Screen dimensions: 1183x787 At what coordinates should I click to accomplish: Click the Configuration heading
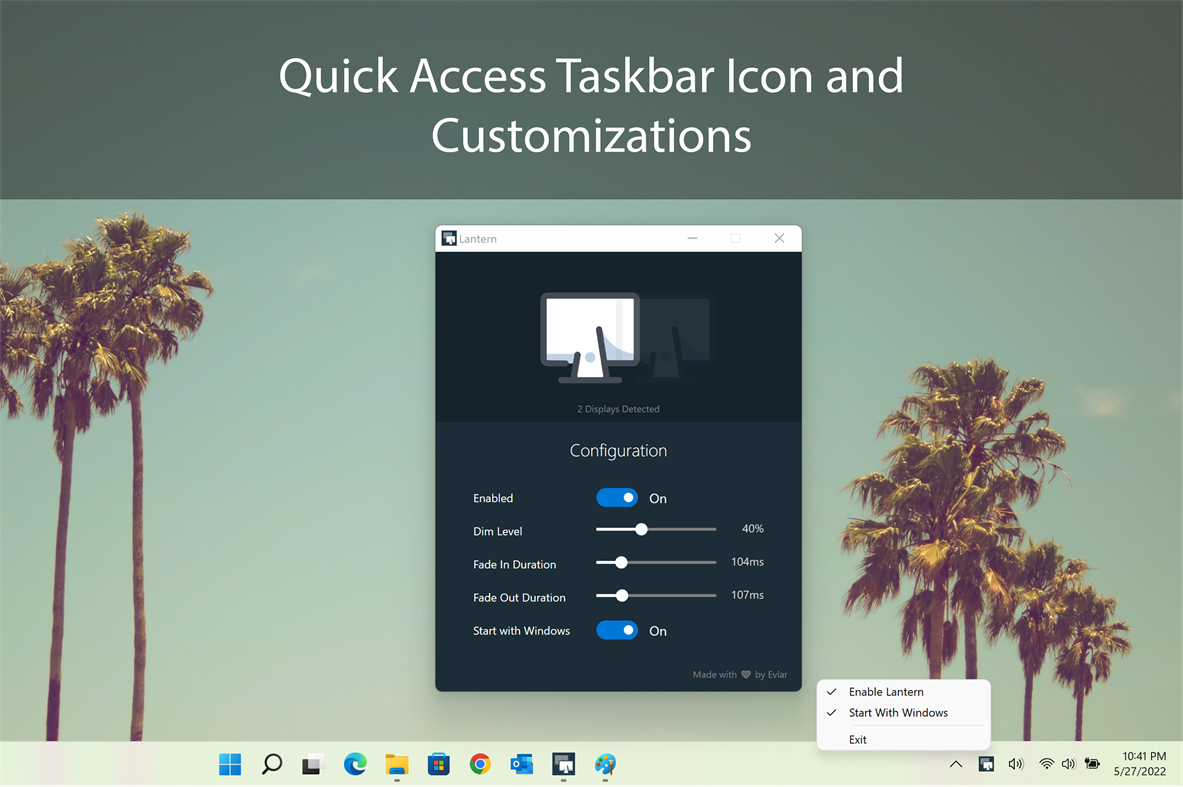coord(618,450)
